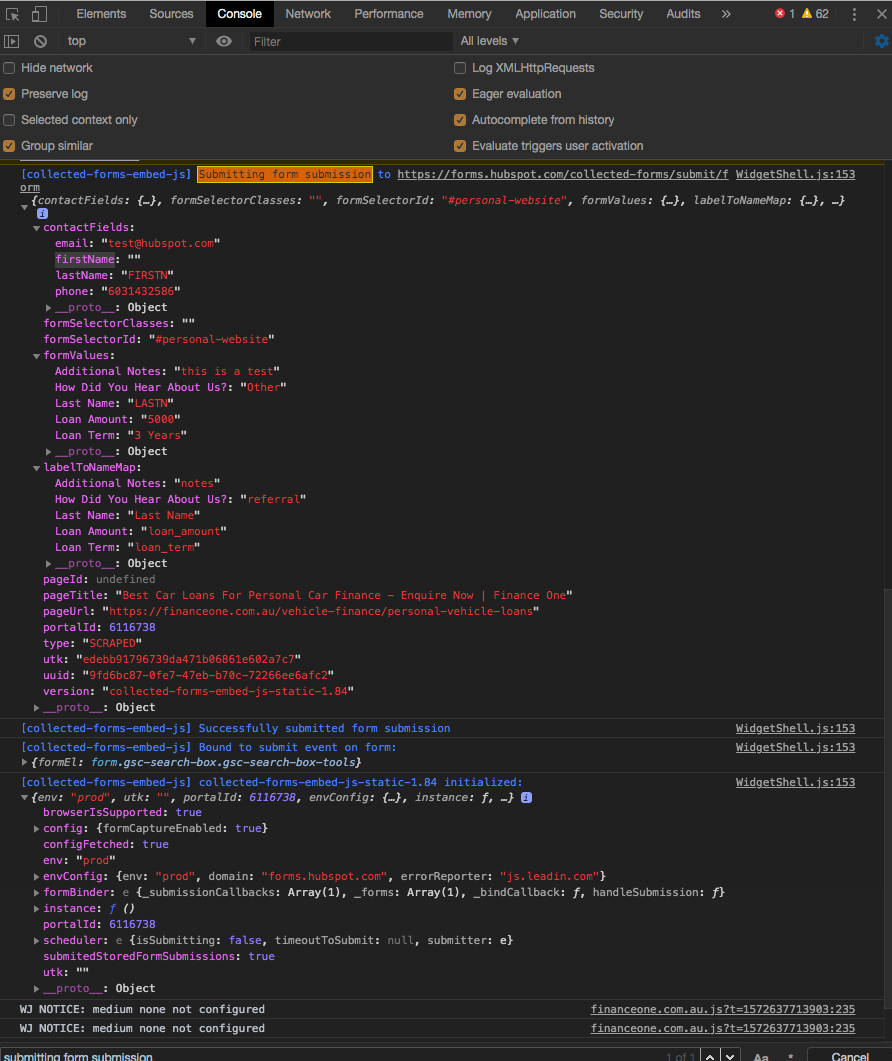Show the console sidebar panel icon
This screenshot has height=1061, width=892.
tap(12, 41)
